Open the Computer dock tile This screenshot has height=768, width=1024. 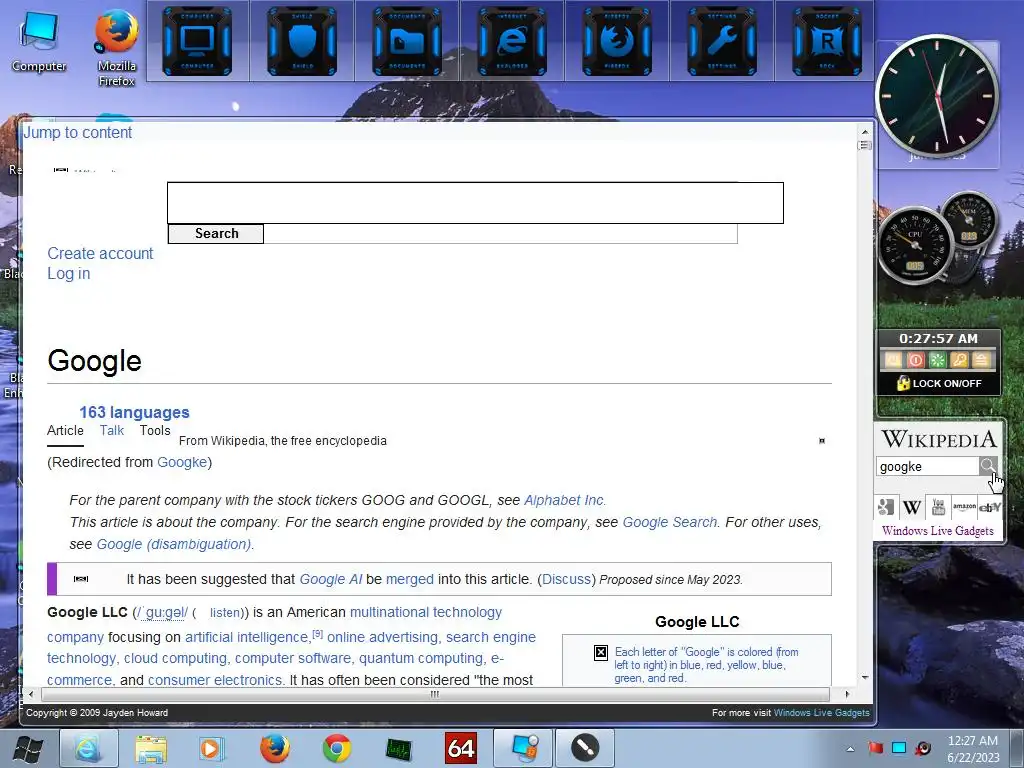click(x=197, y=41)
